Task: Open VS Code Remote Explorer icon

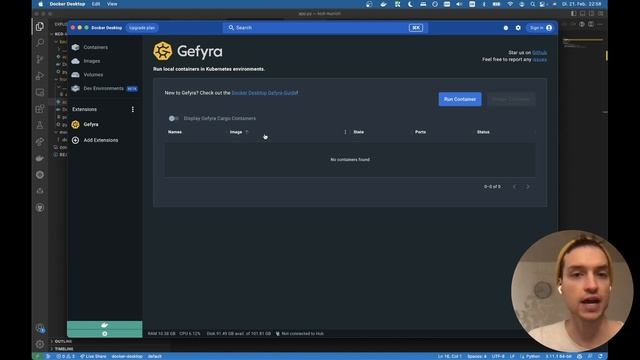Action: (40, 92)
